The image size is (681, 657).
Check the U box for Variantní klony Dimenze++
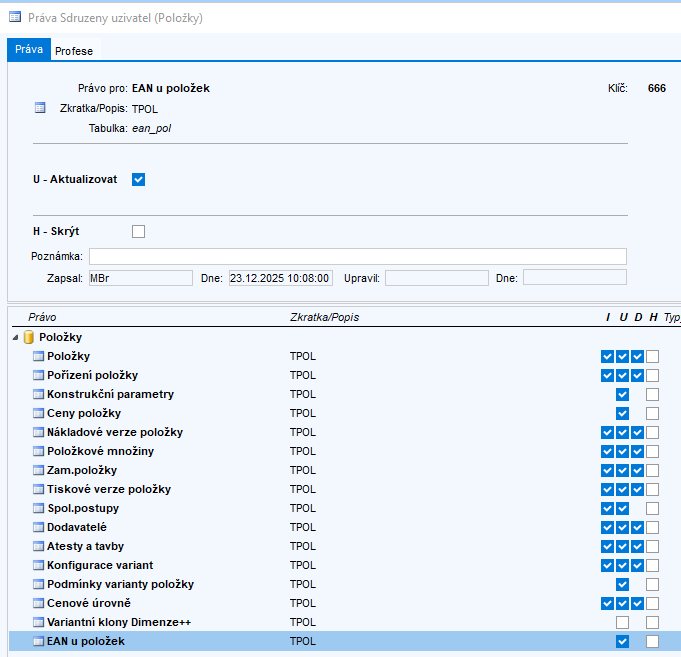click(x=623, y=623)
